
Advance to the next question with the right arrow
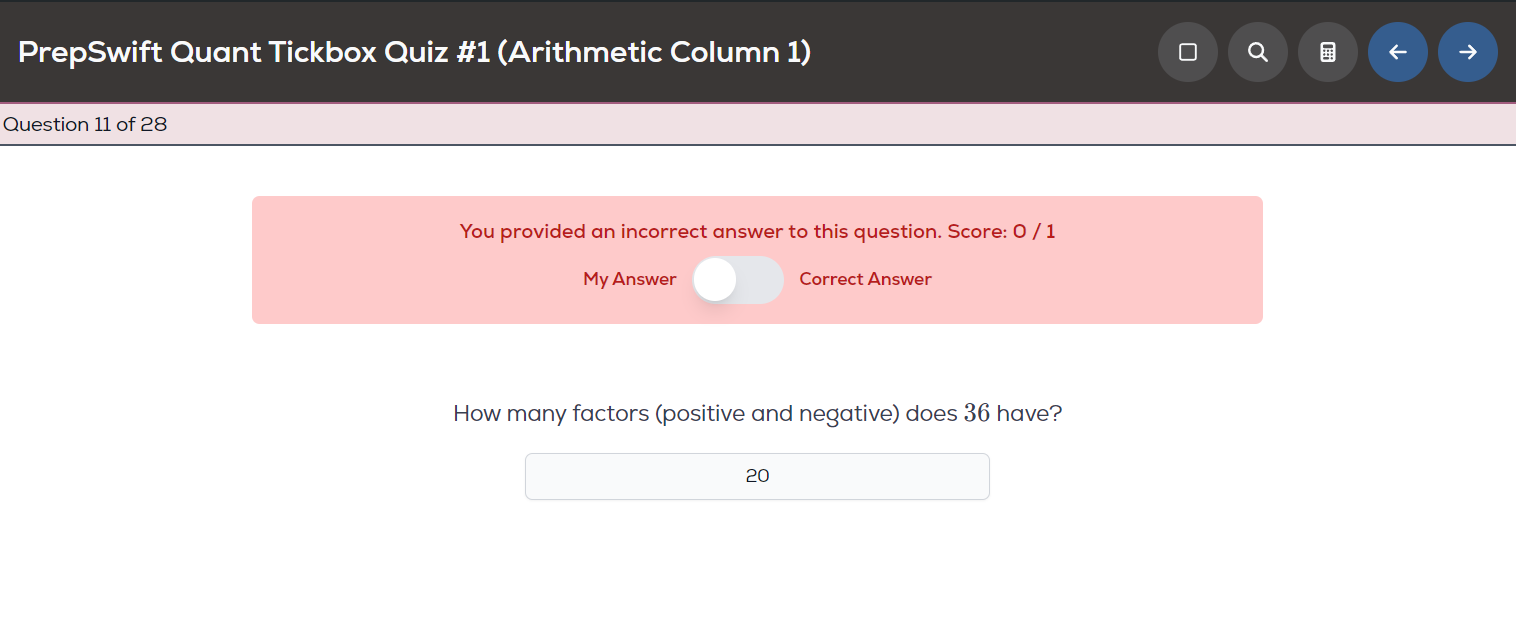pyautogui.click(x=1468, y=52)
